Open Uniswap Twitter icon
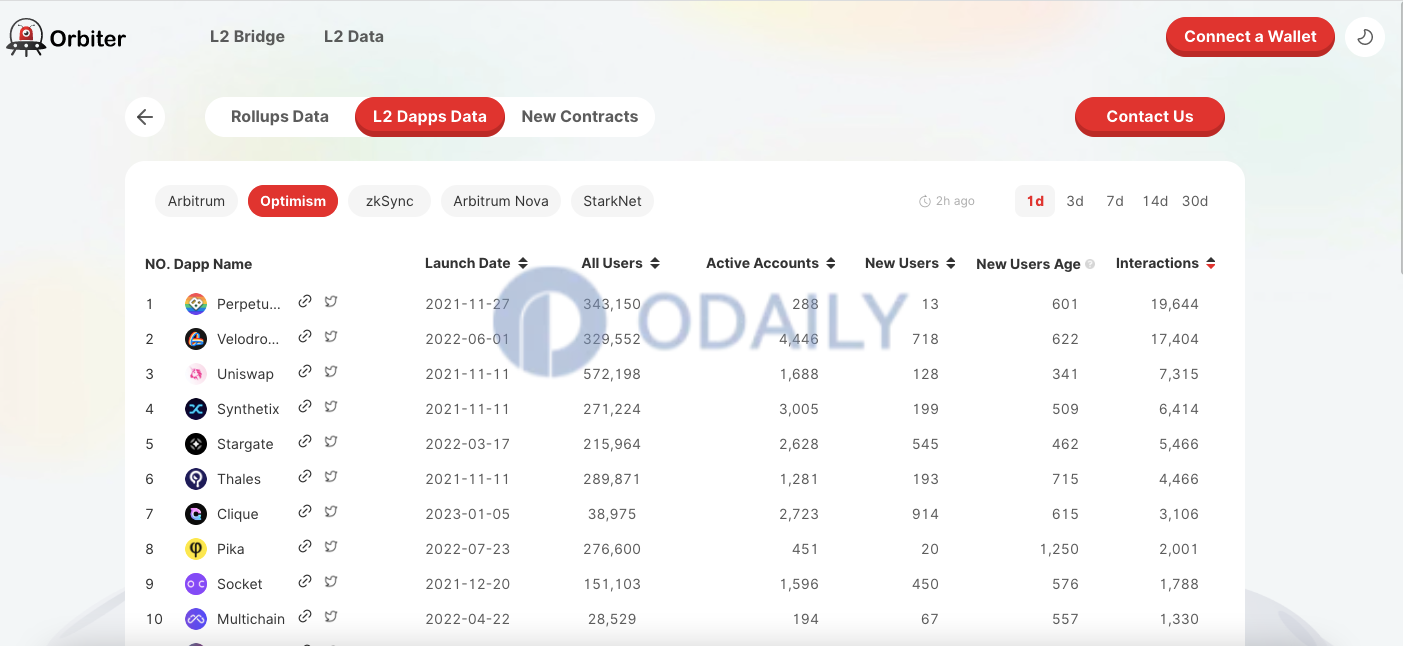 331,371
